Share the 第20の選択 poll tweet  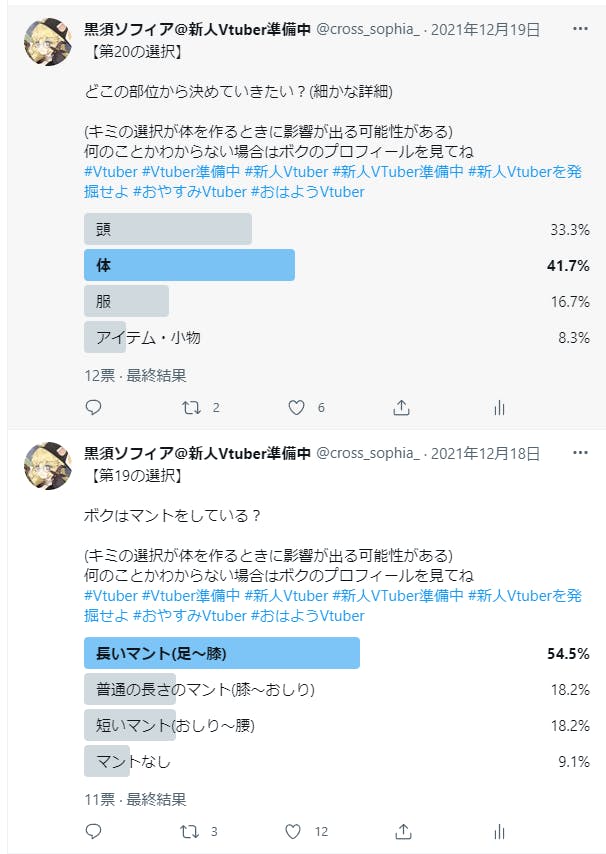tap(402, 407)
